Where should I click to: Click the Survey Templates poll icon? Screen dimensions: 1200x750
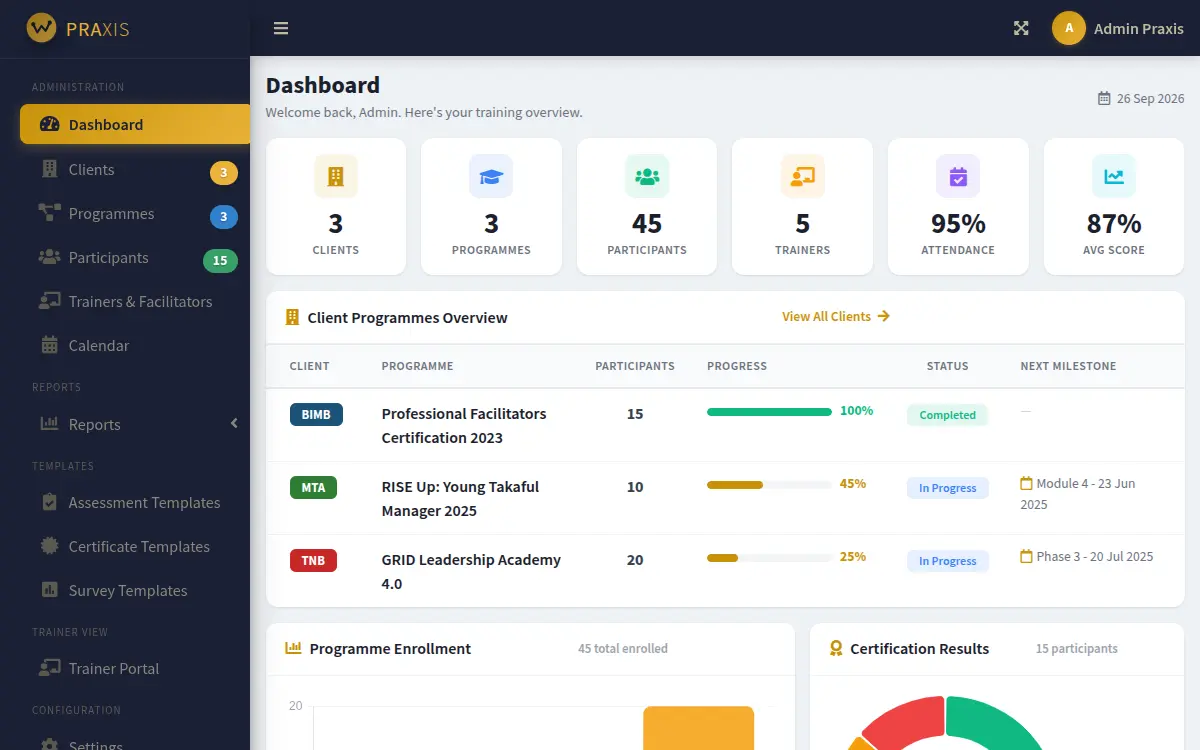coord(49,590)
